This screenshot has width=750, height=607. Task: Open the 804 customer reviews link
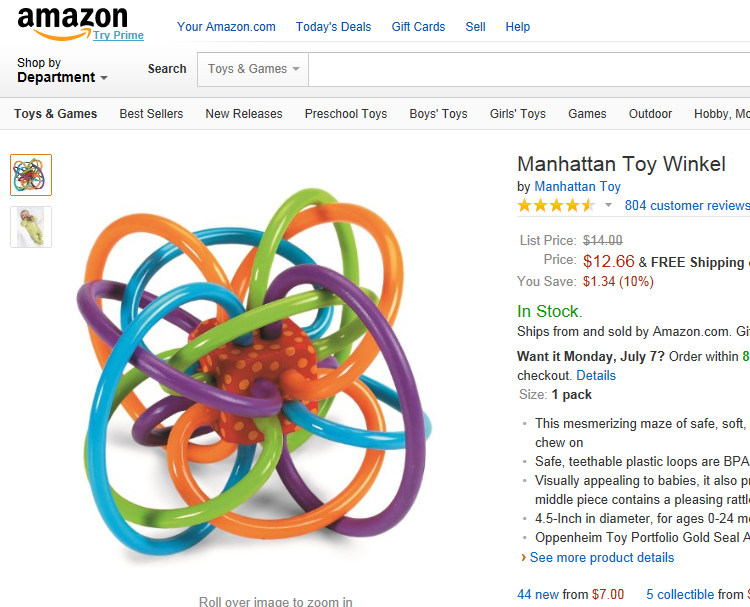click(686, 206)
